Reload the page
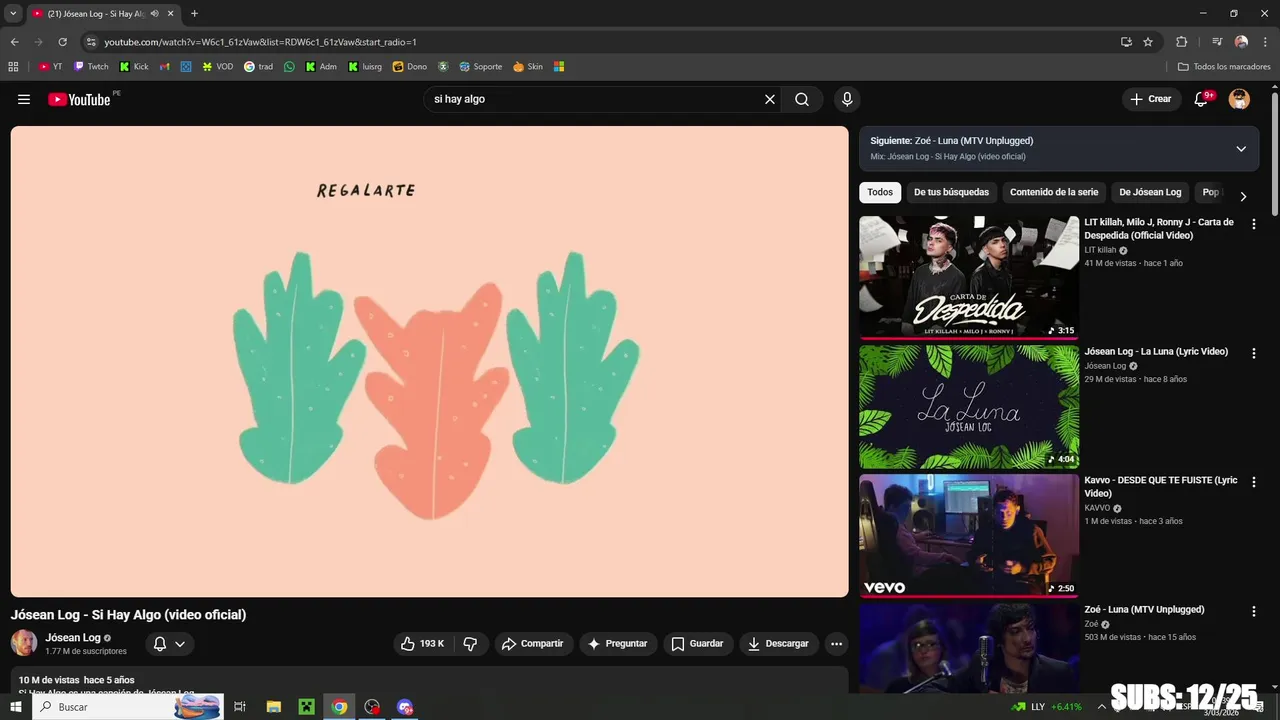This screenshot has height=720, width=1280. pos(62,42)
